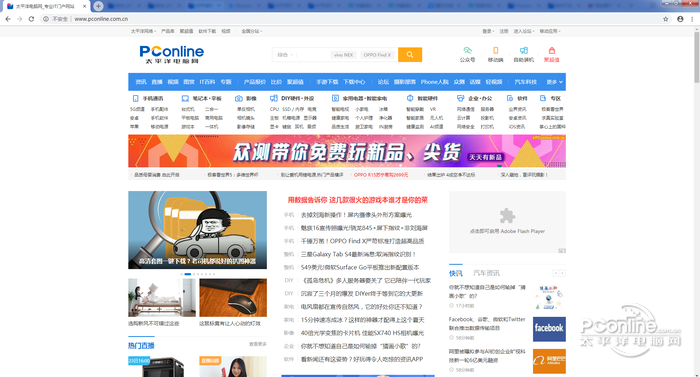Screen dimensions: 700x377
Task: Click the orange Alibaba thumbnail image
Action: click(x=549, y=361)
